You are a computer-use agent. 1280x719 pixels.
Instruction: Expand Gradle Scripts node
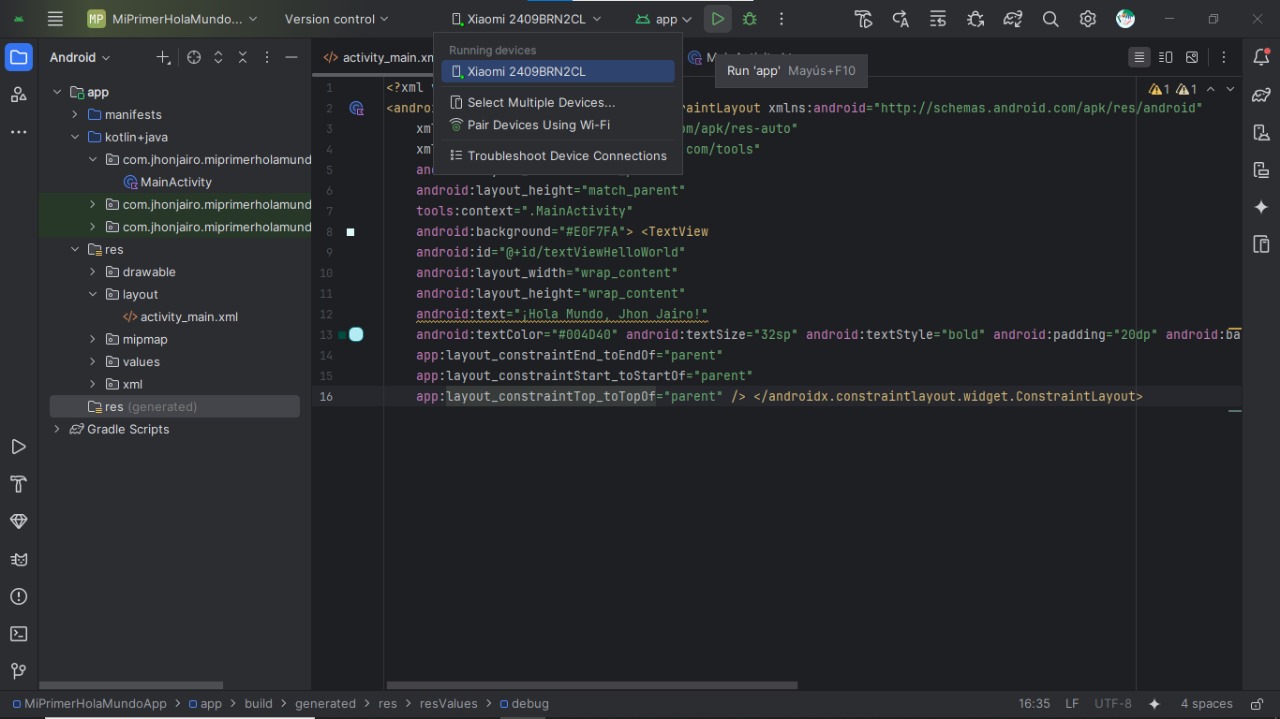point(57,429)
